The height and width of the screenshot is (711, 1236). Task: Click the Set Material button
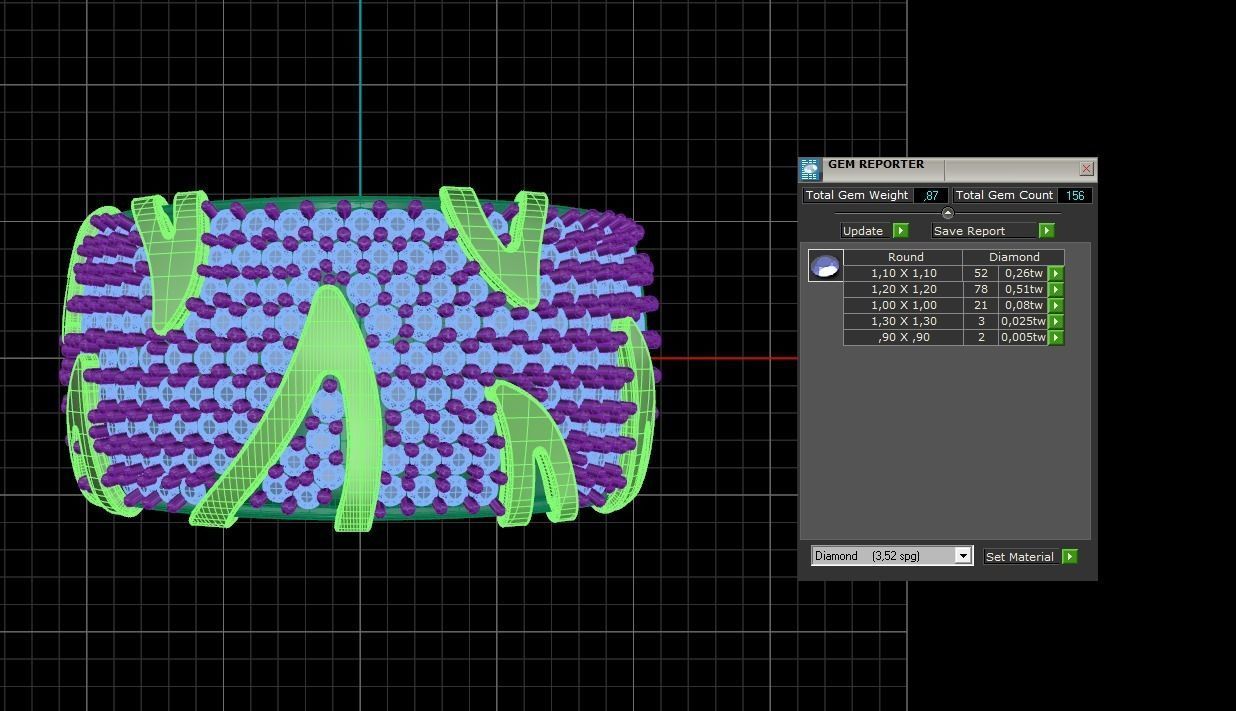tap(1020, 556)
